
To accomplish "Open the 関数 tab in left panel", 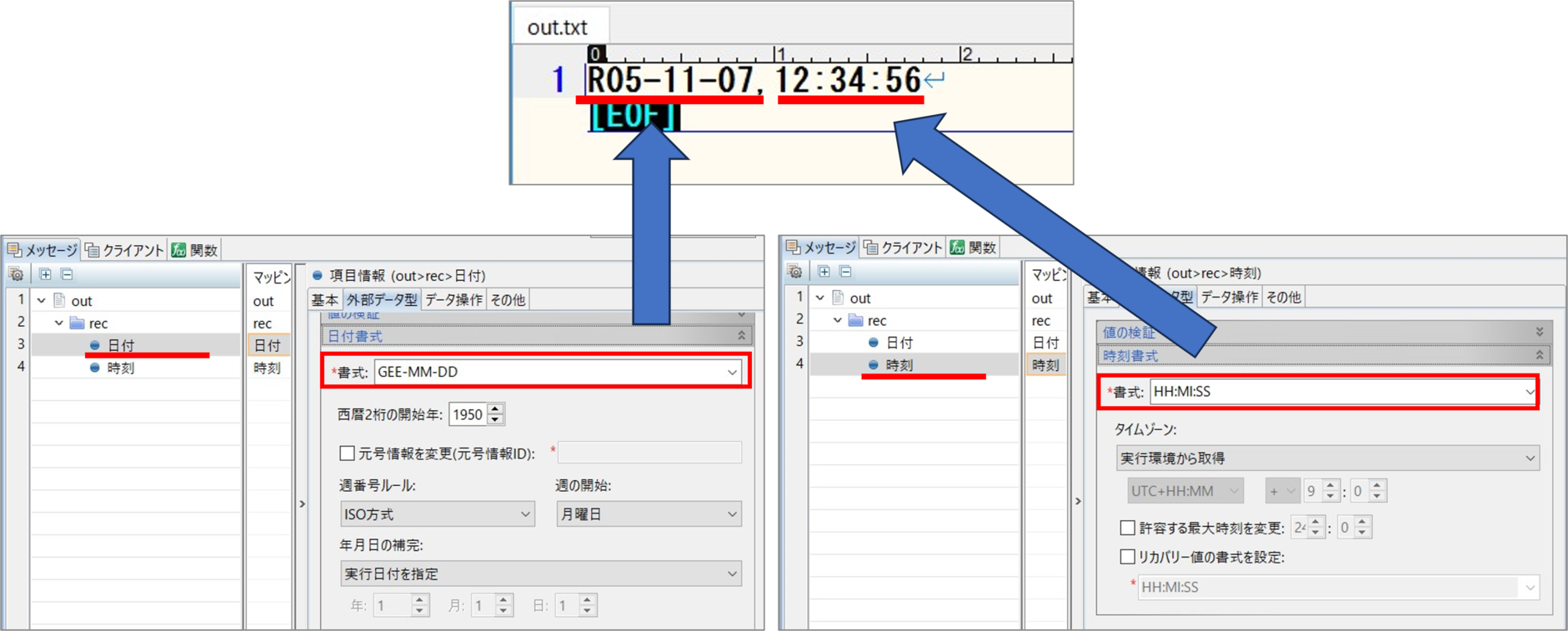I will coord(195,250).
